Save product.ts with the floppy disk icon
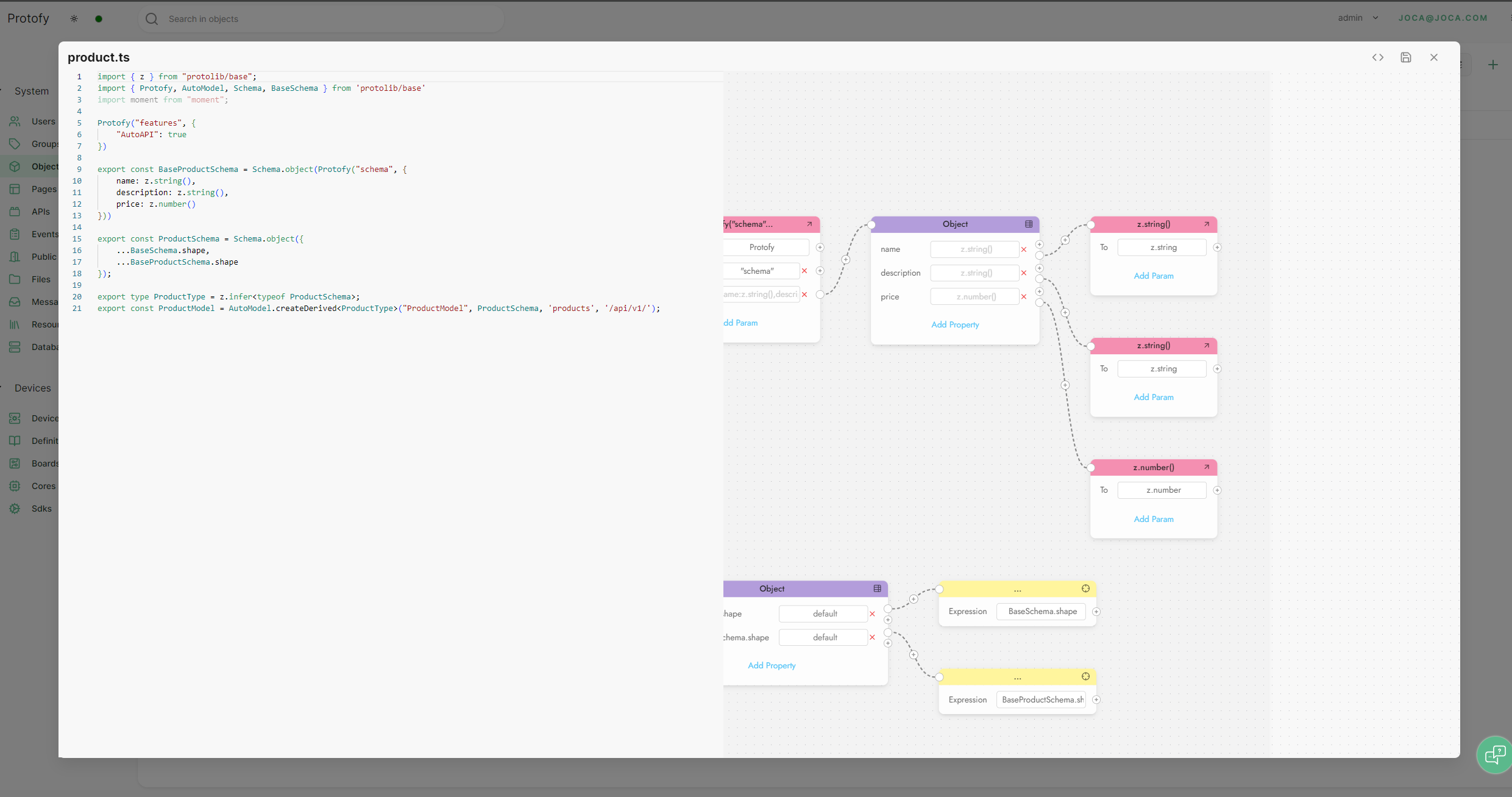Screen dimensions: 1512x797 tap(1405, 57)
